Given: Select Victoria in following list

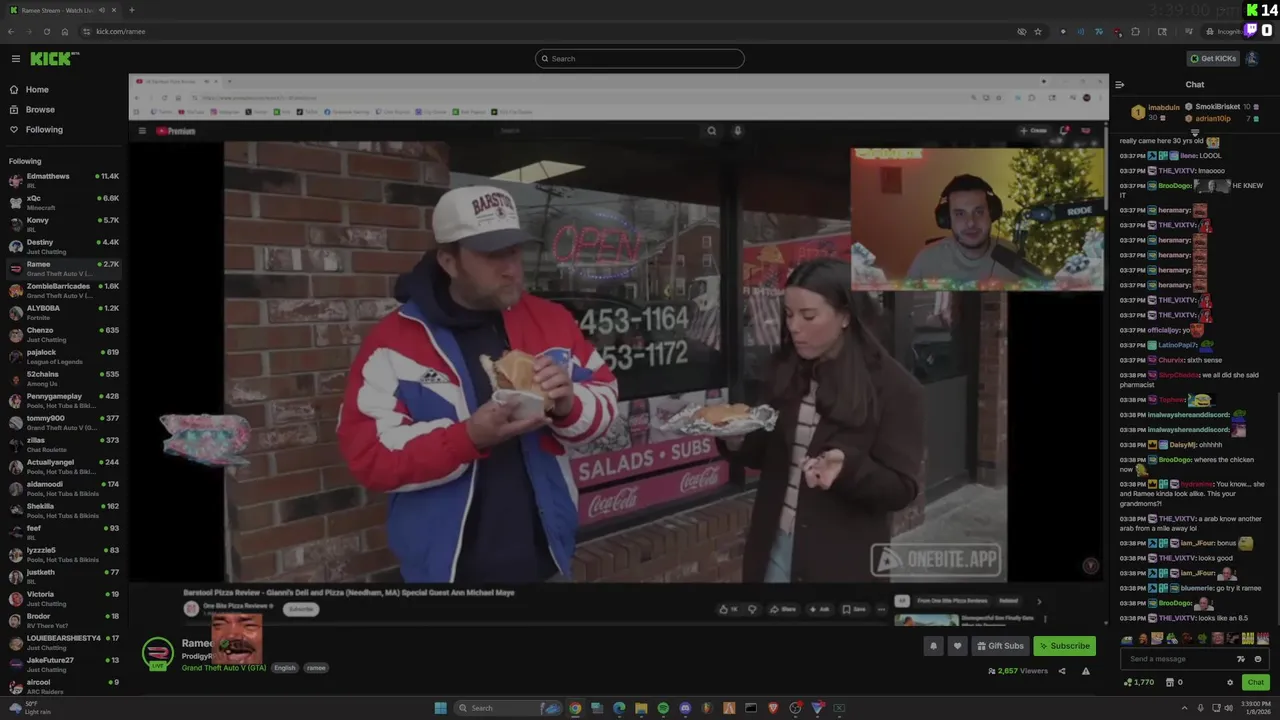Looking at the screenshot, I should 64,598.
